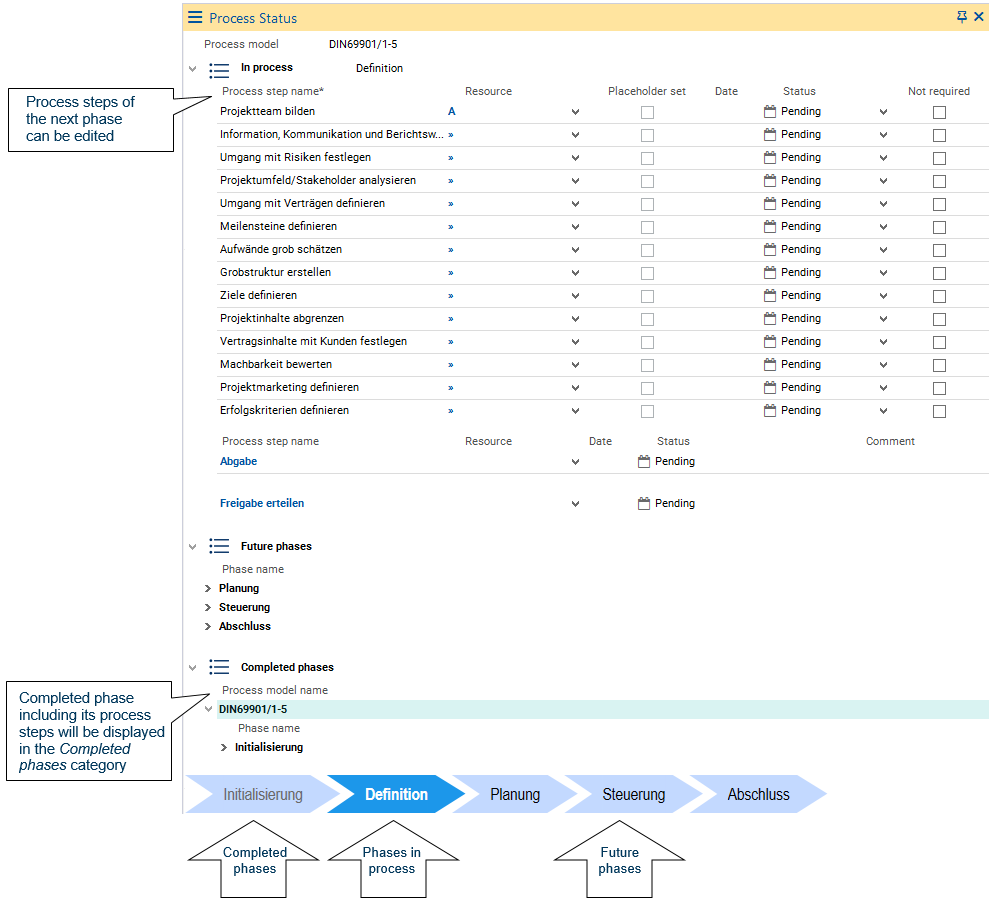Check Not required for Umgang mit Risiken festlegen
This screenshot has width=989, height=906.
pyautogui.click(x=939, y=158)
